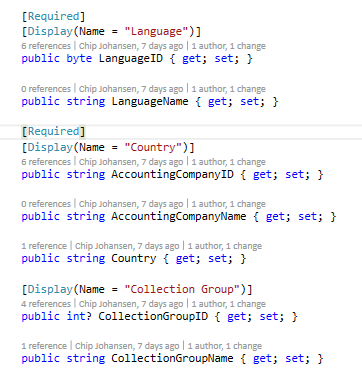
Task: Click author link 'Chip Johansen, 7 days ago' above AccountingCompanyID
Action: [x=131, y=162]
